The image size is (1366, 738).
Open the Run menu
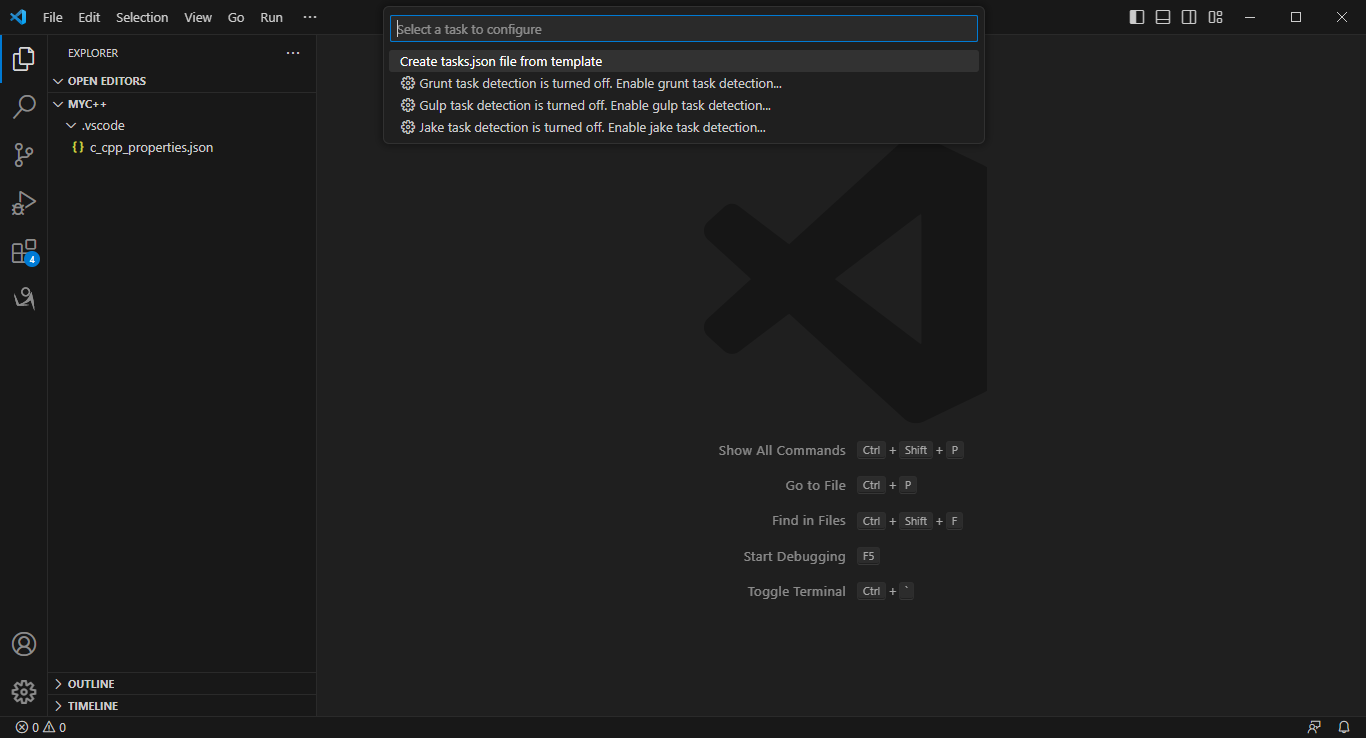271,17
